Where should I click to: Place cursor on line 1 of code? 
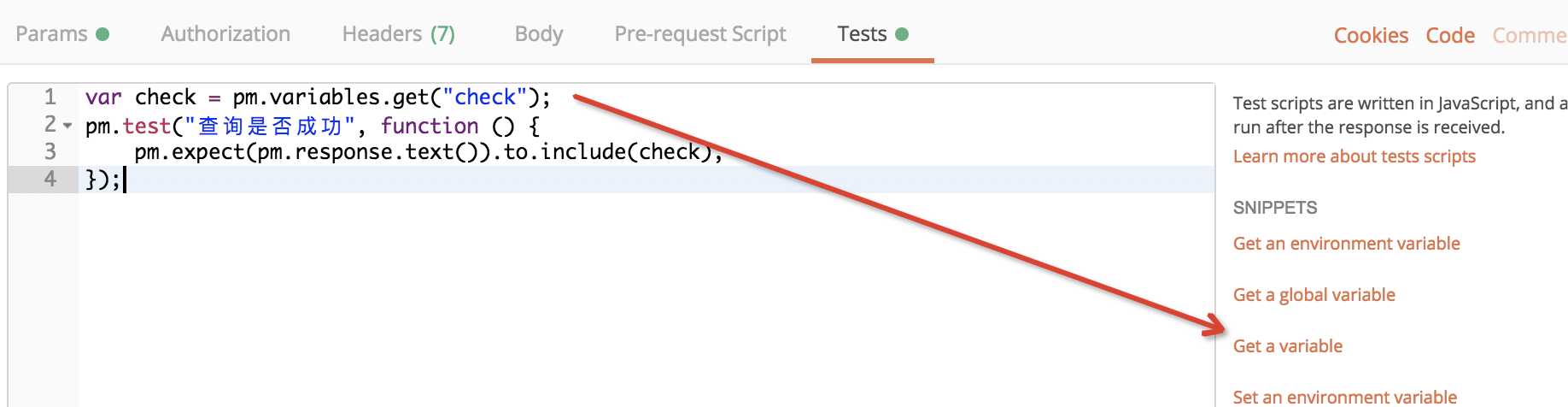click(318, 97)
